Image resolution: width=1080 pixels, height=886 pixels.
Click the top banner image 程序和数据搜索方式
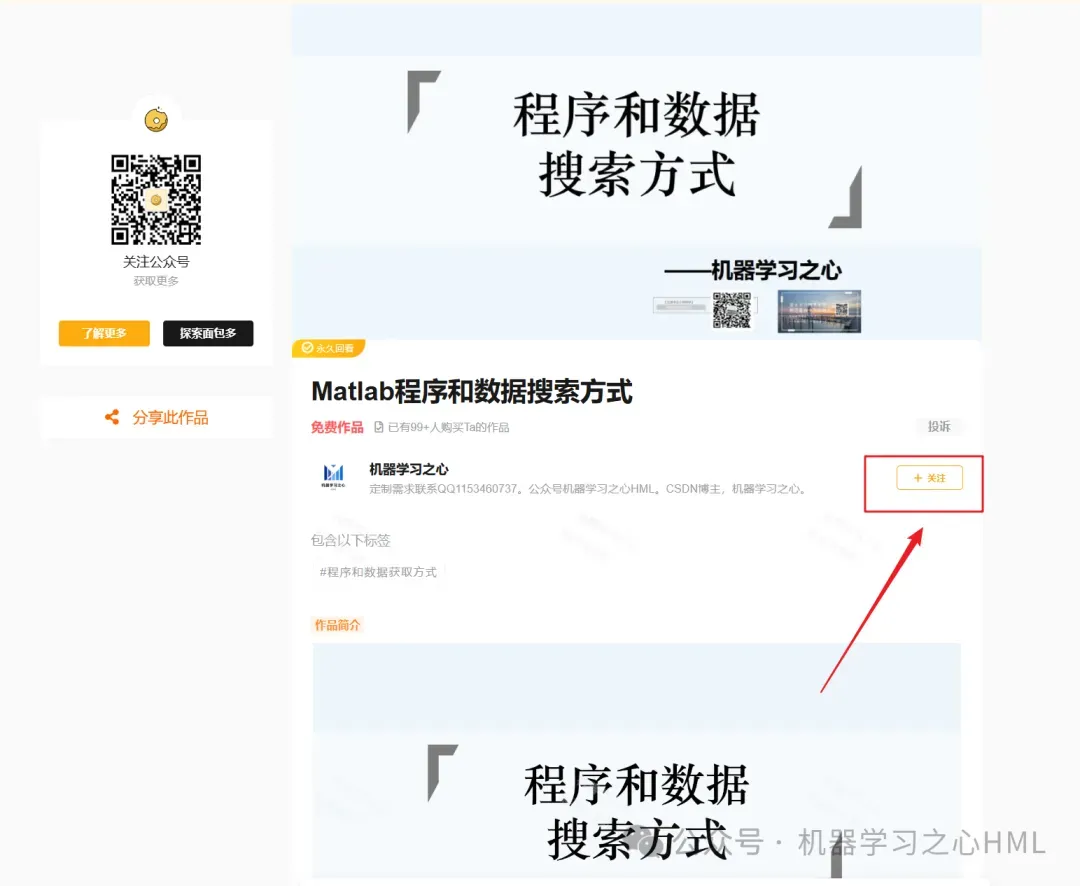pos(636,172)
